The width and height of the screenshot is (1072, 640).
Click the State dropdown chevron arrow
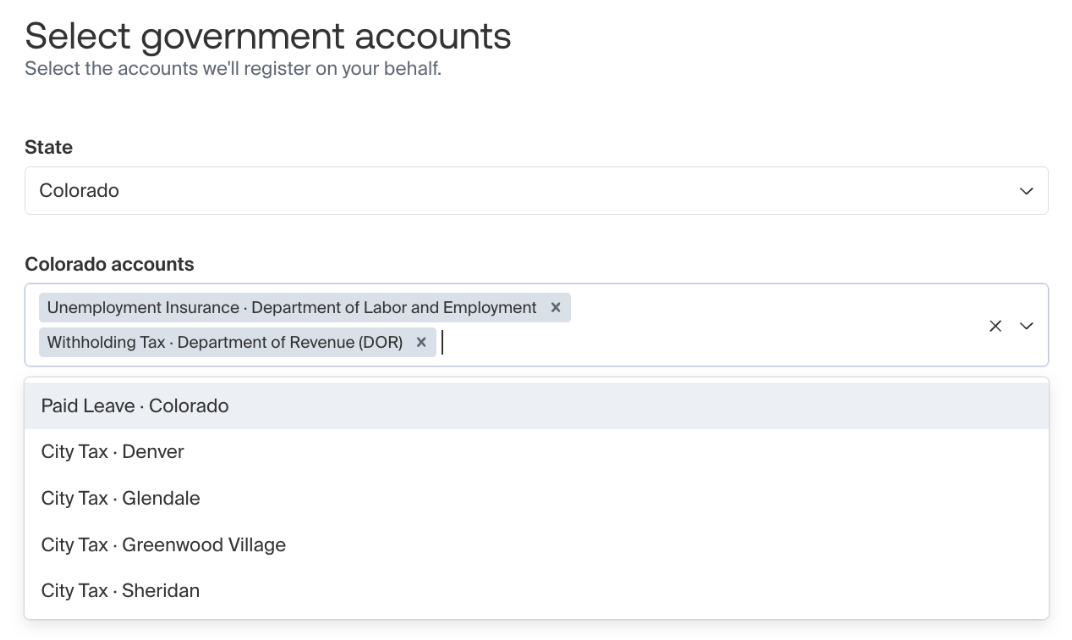(1026, 191)
